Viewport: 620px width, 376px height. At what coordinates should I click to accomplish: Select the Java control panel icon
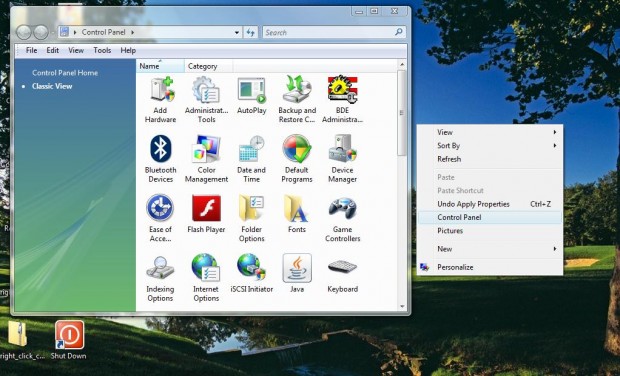[297, 273]
